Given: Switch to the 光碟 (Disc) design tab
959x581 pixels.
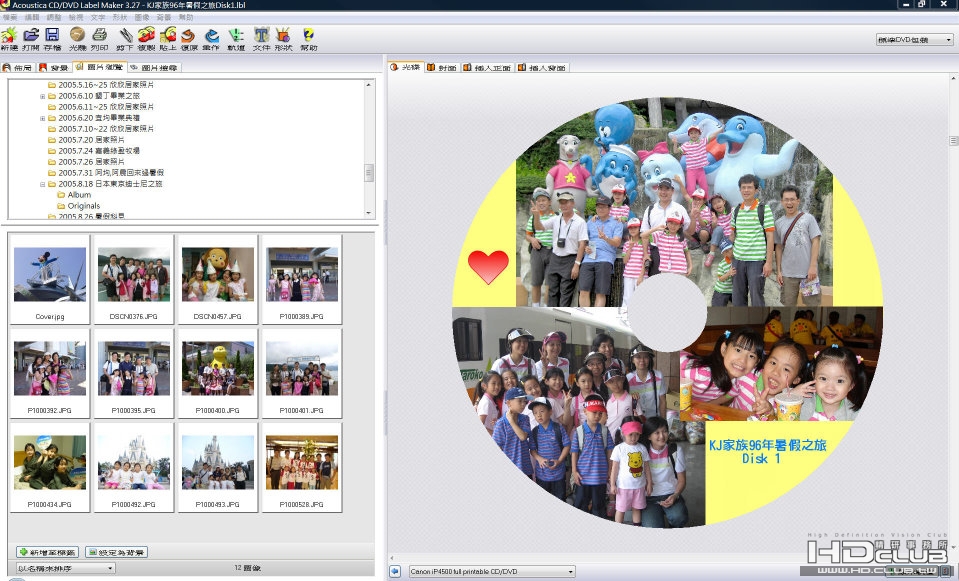Looking at the screenshot, I should click(405, 67).
